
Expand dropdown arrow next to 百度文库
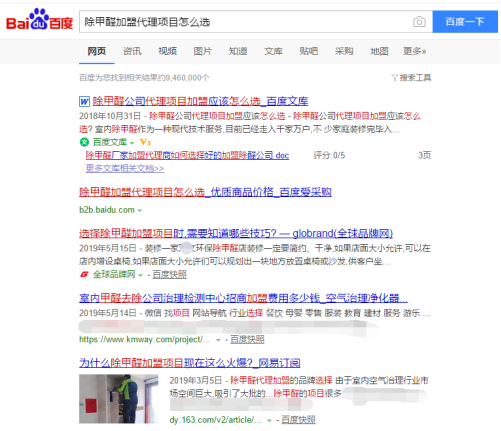pos(132,143)
